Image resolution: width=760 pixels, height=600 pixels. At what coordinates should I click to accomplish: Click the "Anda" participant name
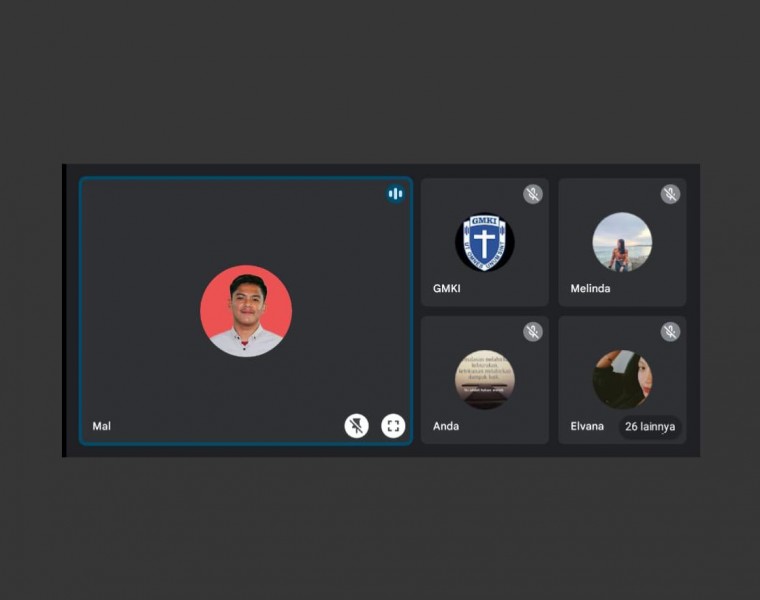(x=446, y=426)
